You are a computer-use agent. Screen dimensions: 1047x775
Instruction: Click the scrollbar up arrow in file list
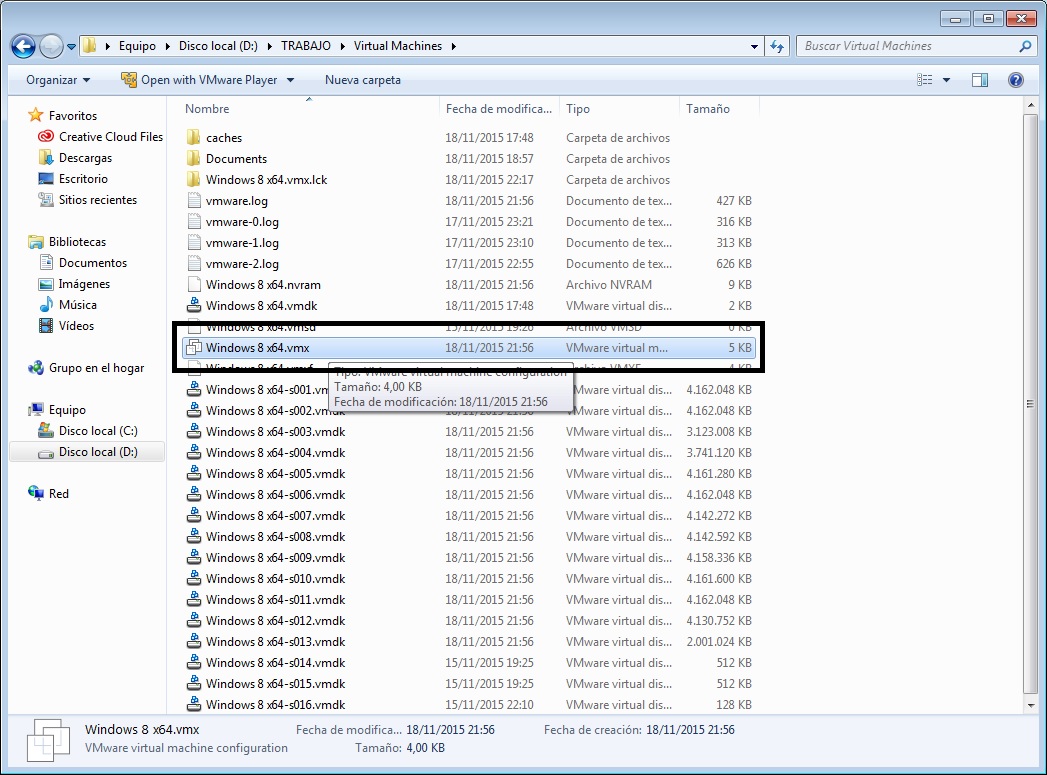coord(1030,105)
